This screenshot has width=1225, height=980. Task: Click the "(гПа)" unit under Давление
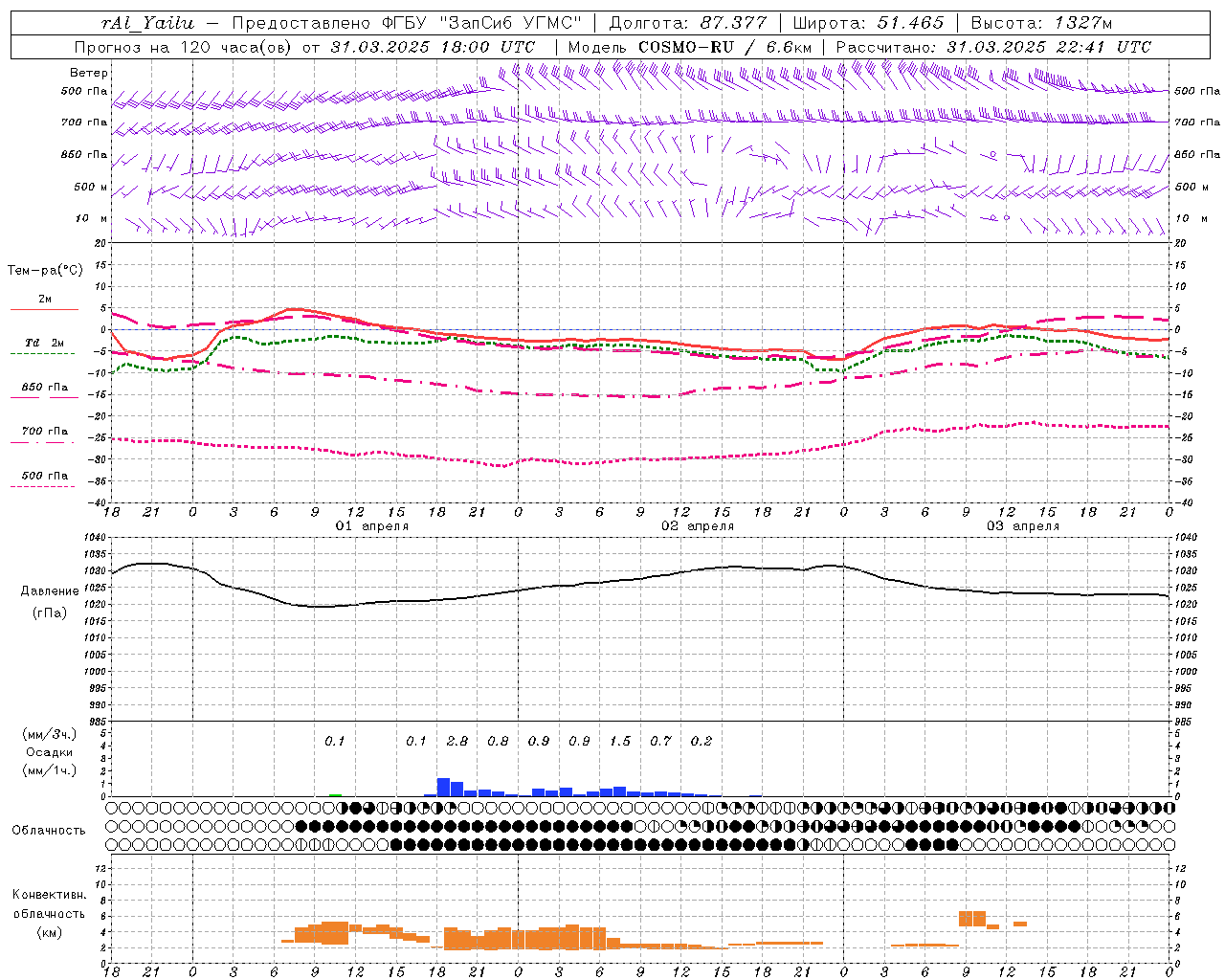(x=50, y=613)
